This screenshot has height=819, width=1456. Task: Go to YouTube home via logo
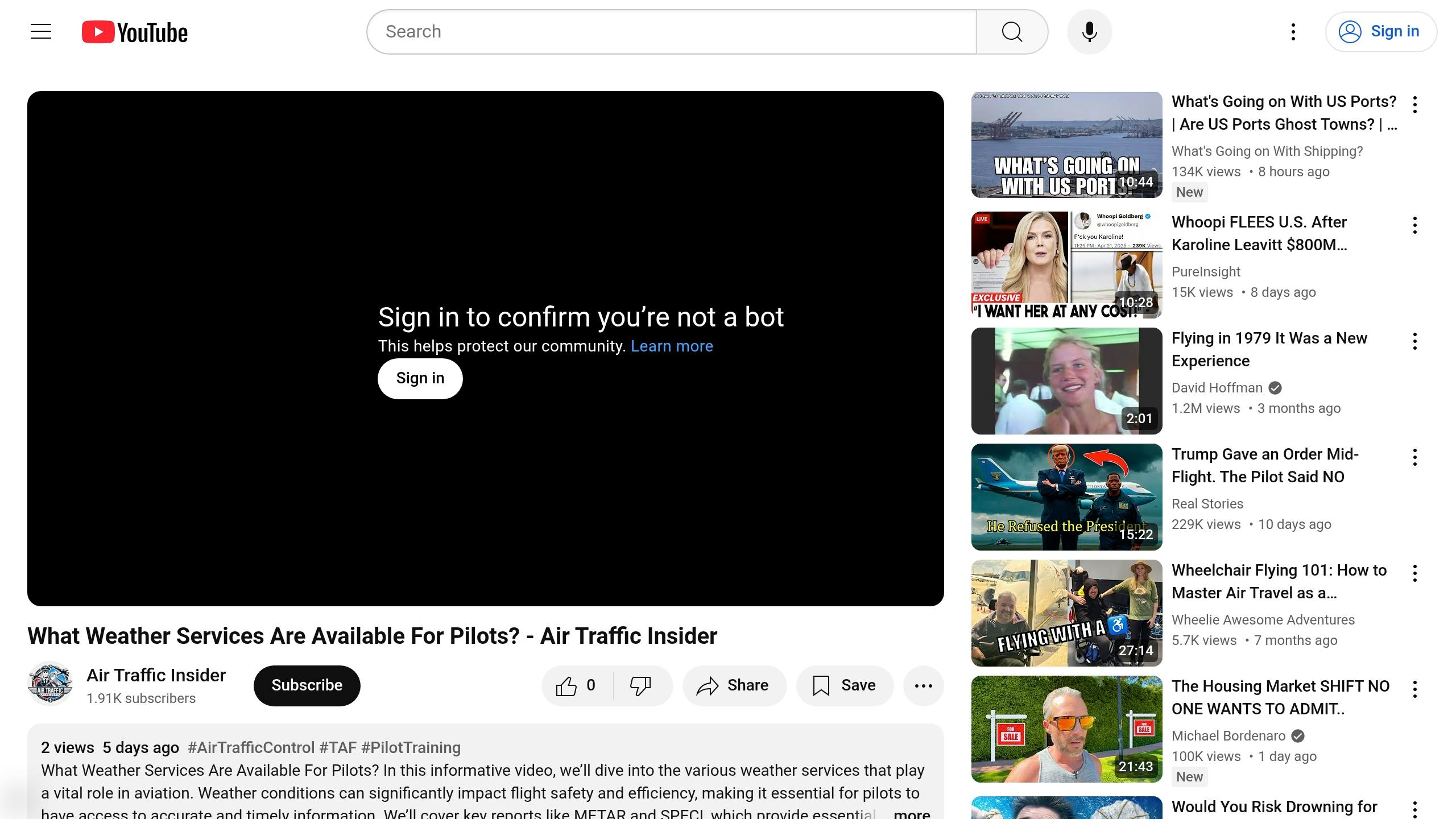(135, 32)
